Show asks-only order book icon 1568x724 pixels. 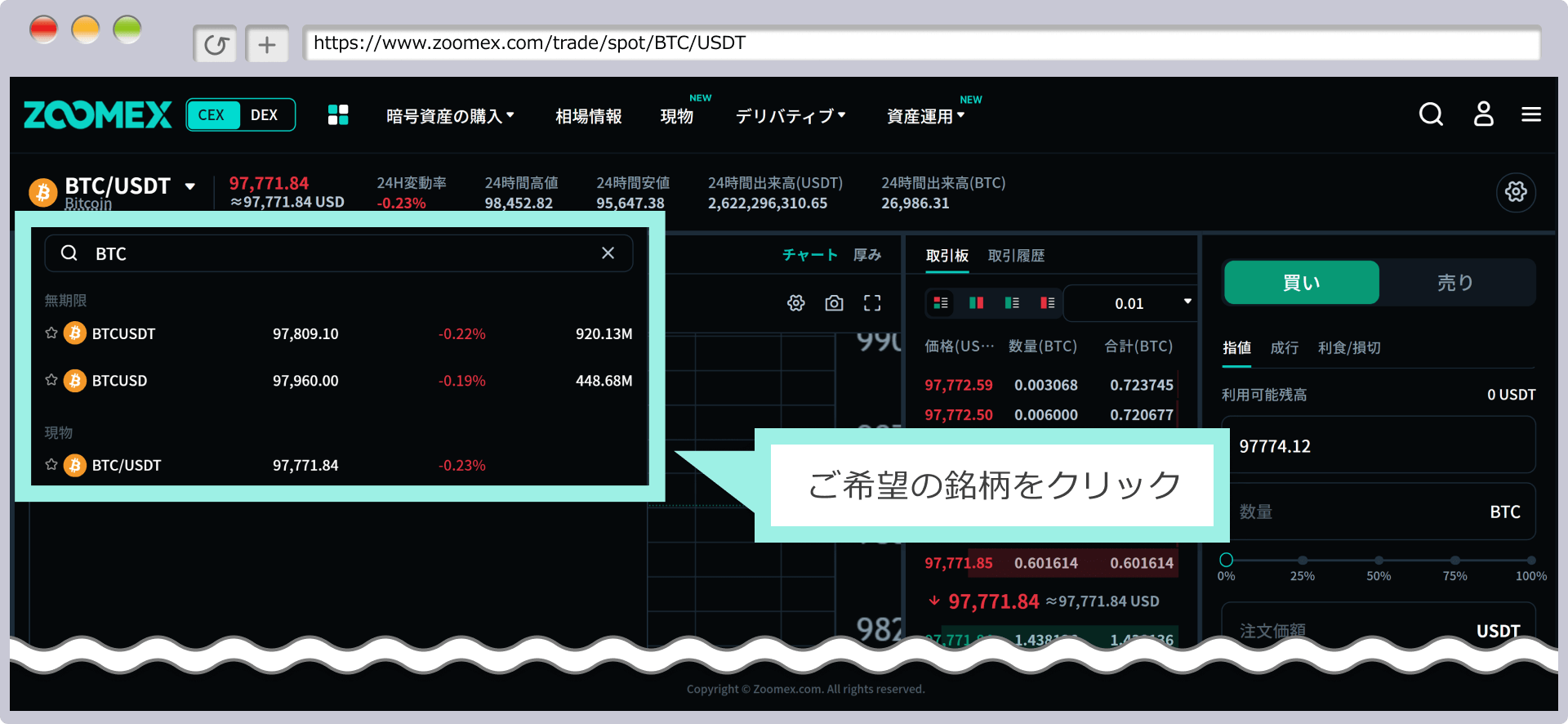click(1048, 303)
